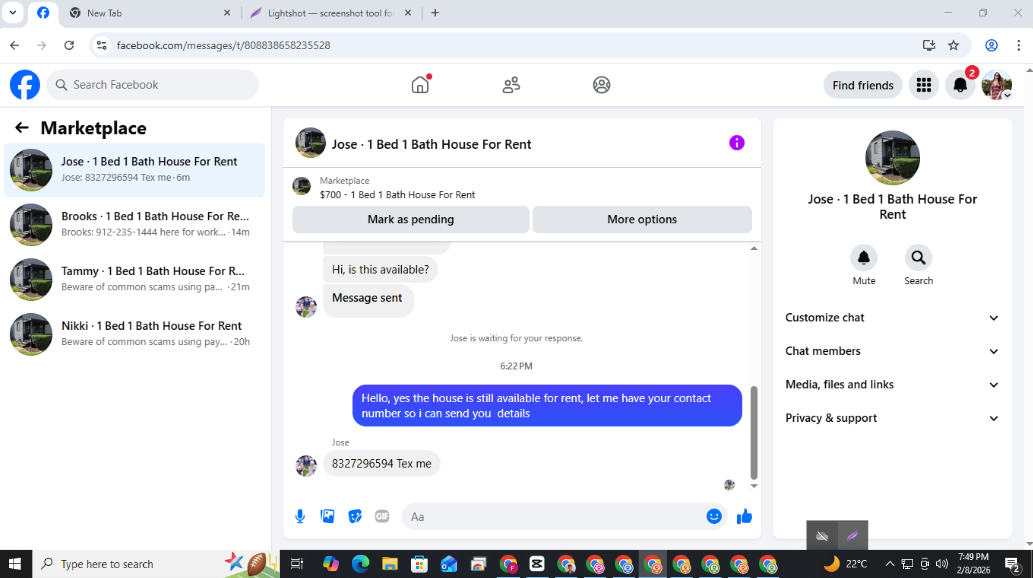Viewport: 1033px width, 578px height.
Task: Open Jose's house thumbnail in right panel
Action: pyautogui.click(x=892, y=158)
